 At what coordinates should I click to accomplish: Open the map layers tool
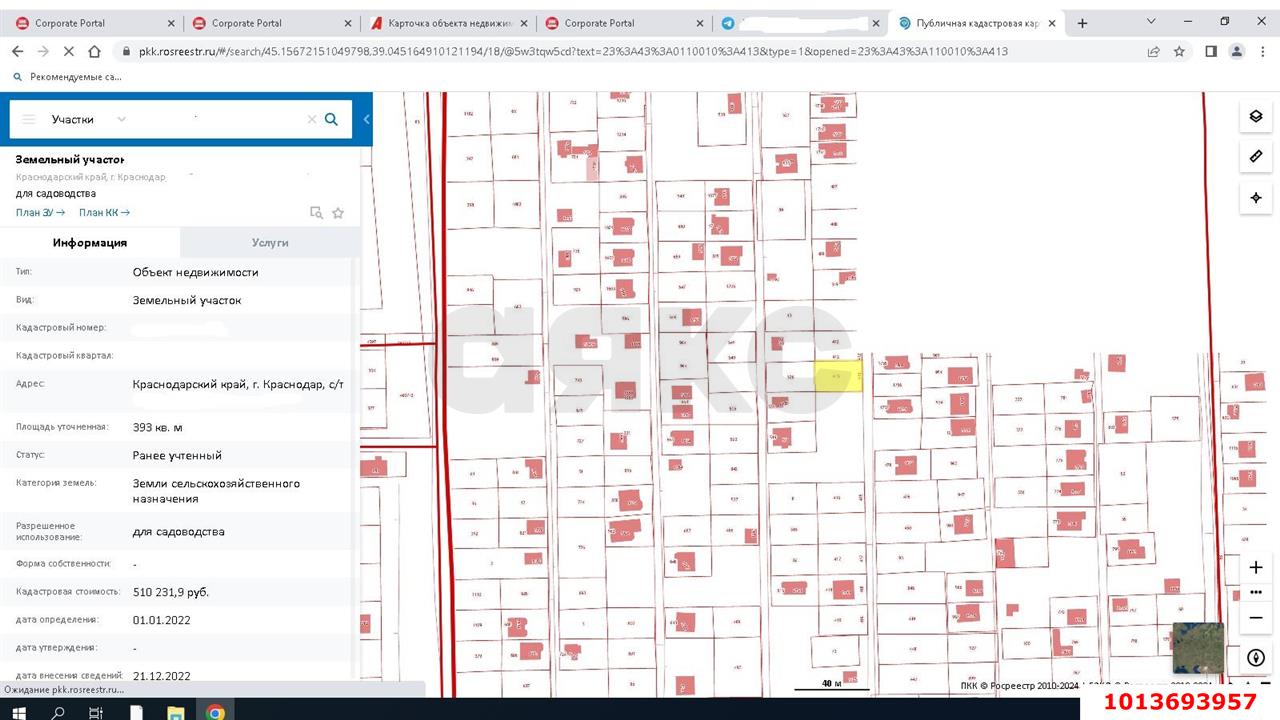point(1256,116)
